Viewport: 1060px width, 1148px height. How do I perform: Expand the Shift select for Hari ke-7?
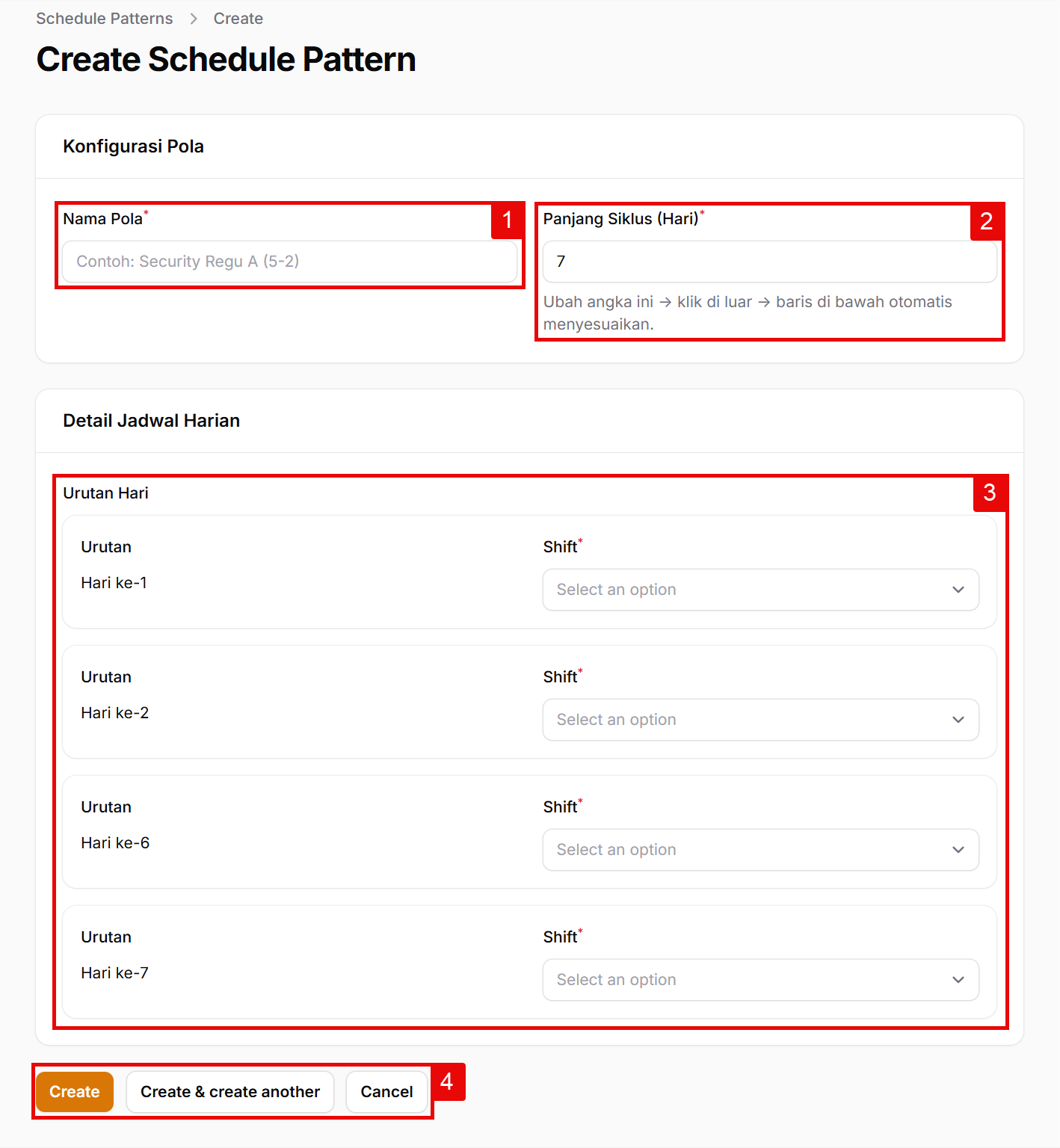pos(760,980)
